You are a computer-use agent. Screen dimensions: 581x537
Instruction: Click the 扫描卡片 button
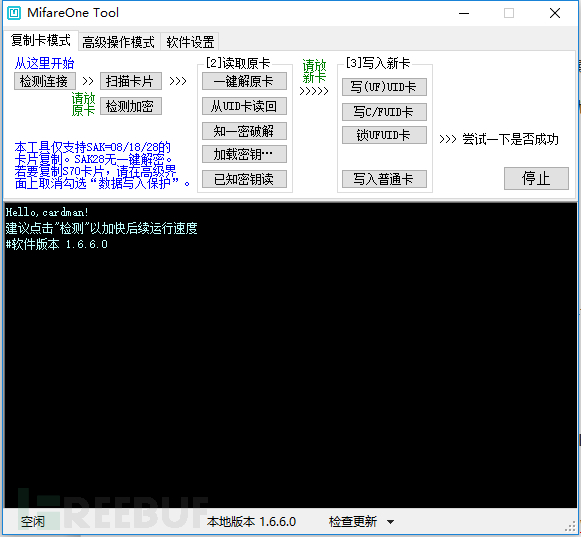[131, 81]
